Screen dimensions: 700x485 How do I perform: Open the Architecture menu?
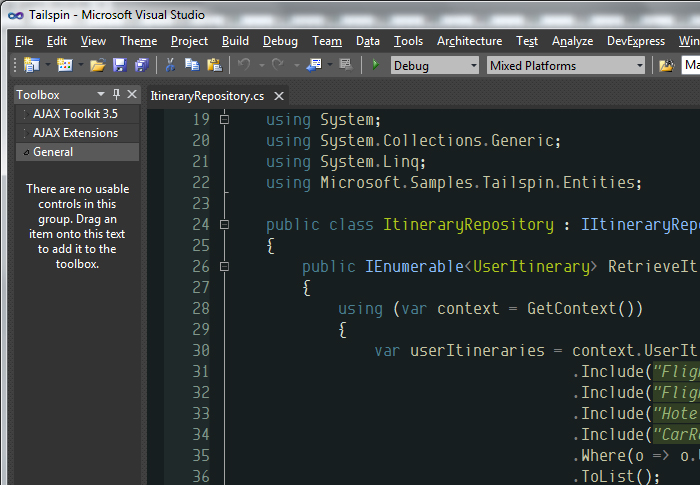[x=469, y=41]
